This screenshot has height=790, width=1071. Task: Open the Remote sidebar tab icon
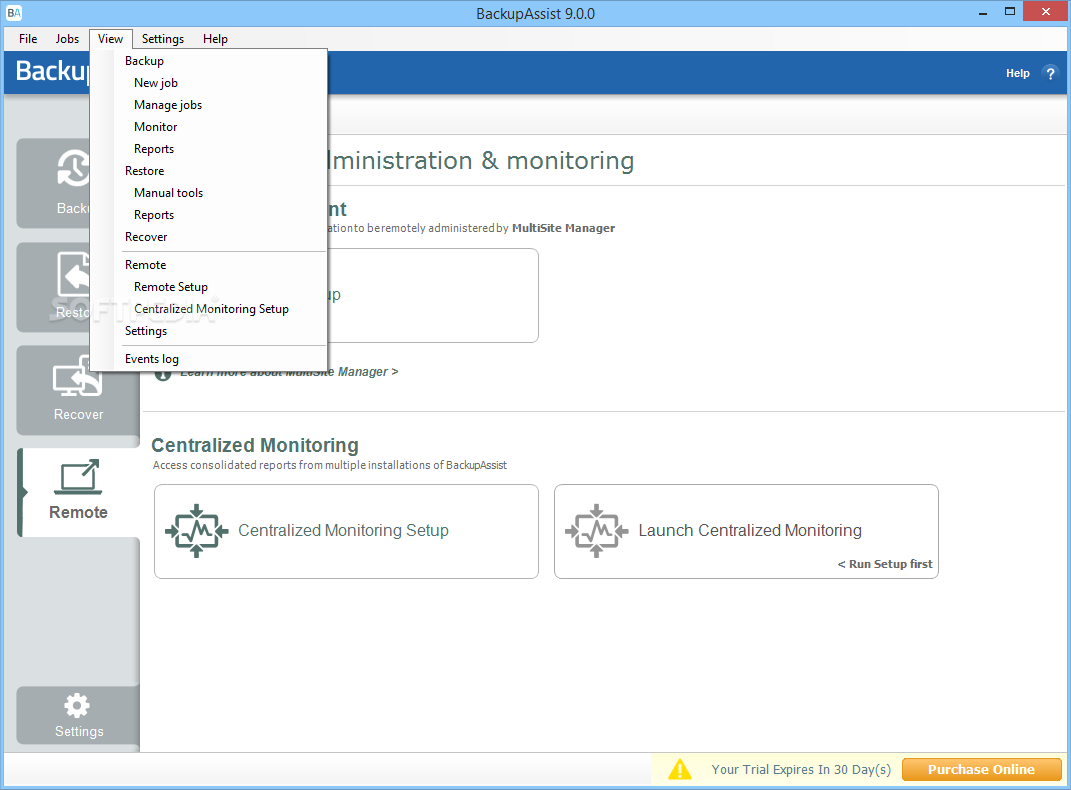tap(78, 477)
